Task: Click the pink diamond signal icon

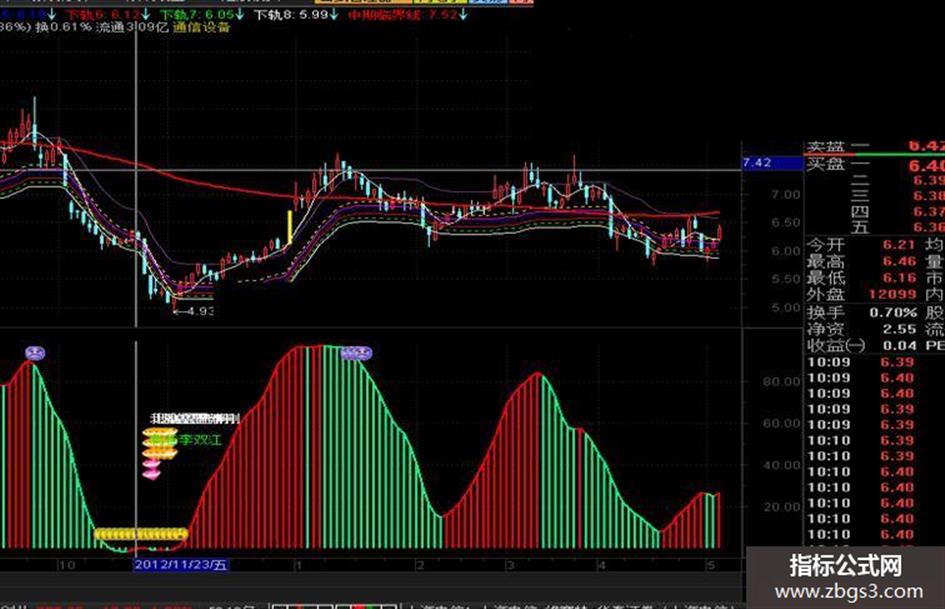Action: [151, 469]
